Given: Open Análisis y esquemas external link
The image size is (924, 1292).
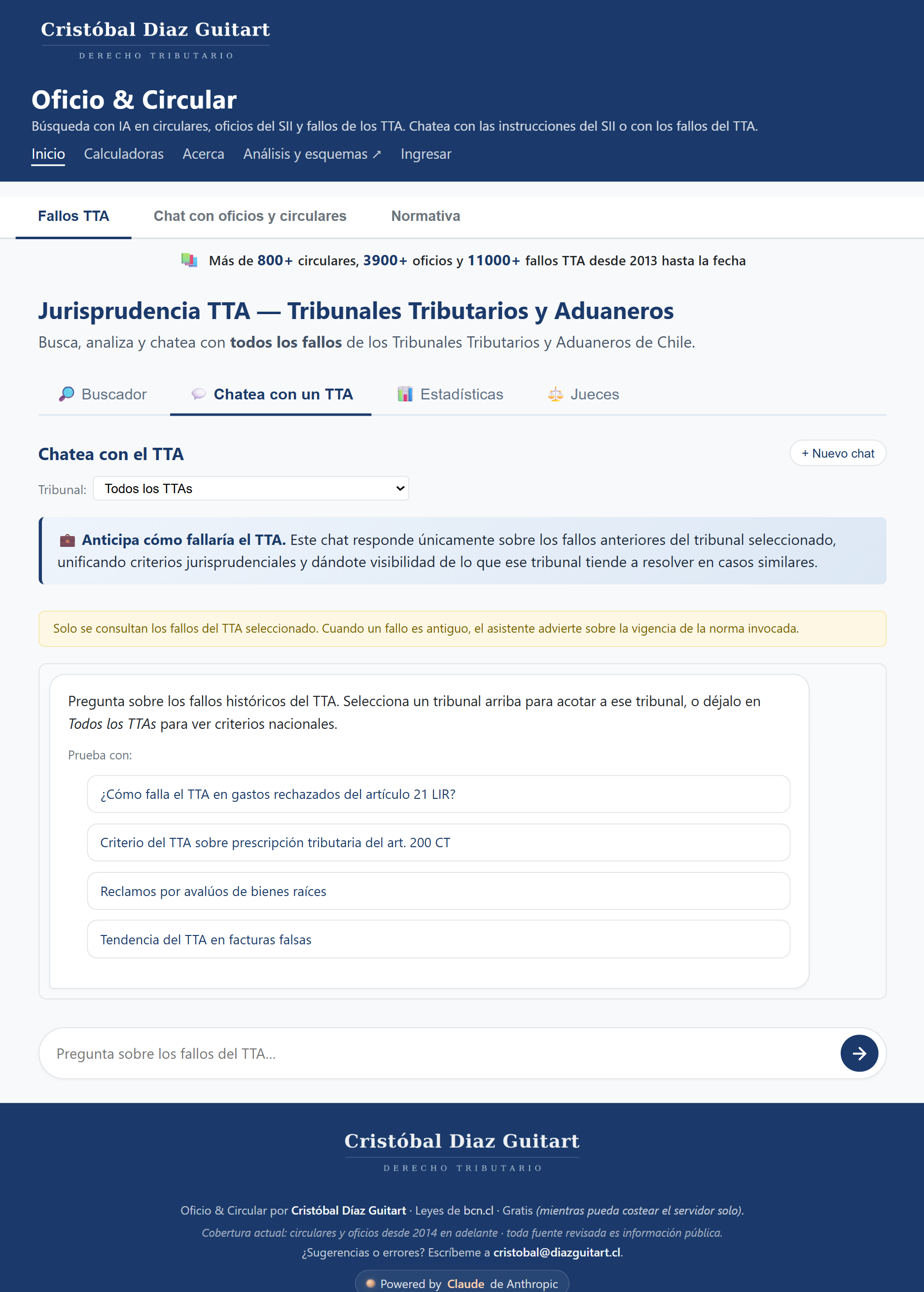Looking at the screenshot, I should point(312,154).
